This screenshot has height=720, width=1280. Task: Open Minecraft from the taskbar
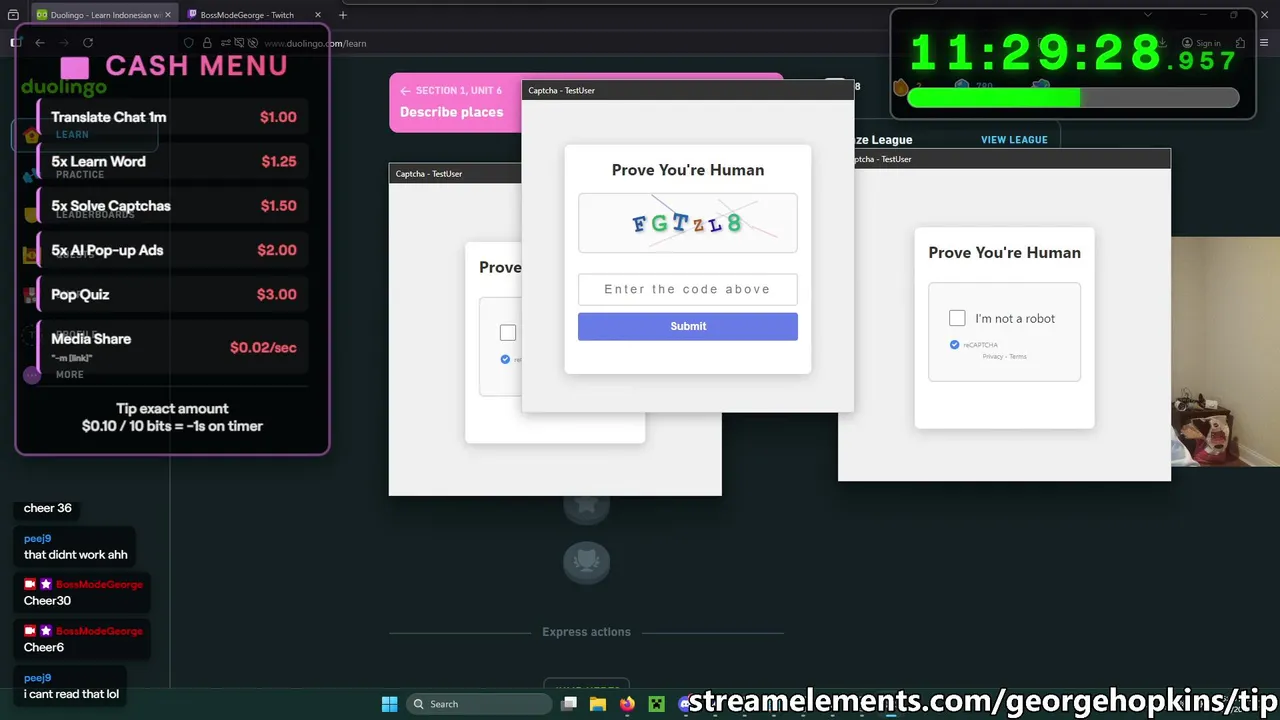click(656, 704)
